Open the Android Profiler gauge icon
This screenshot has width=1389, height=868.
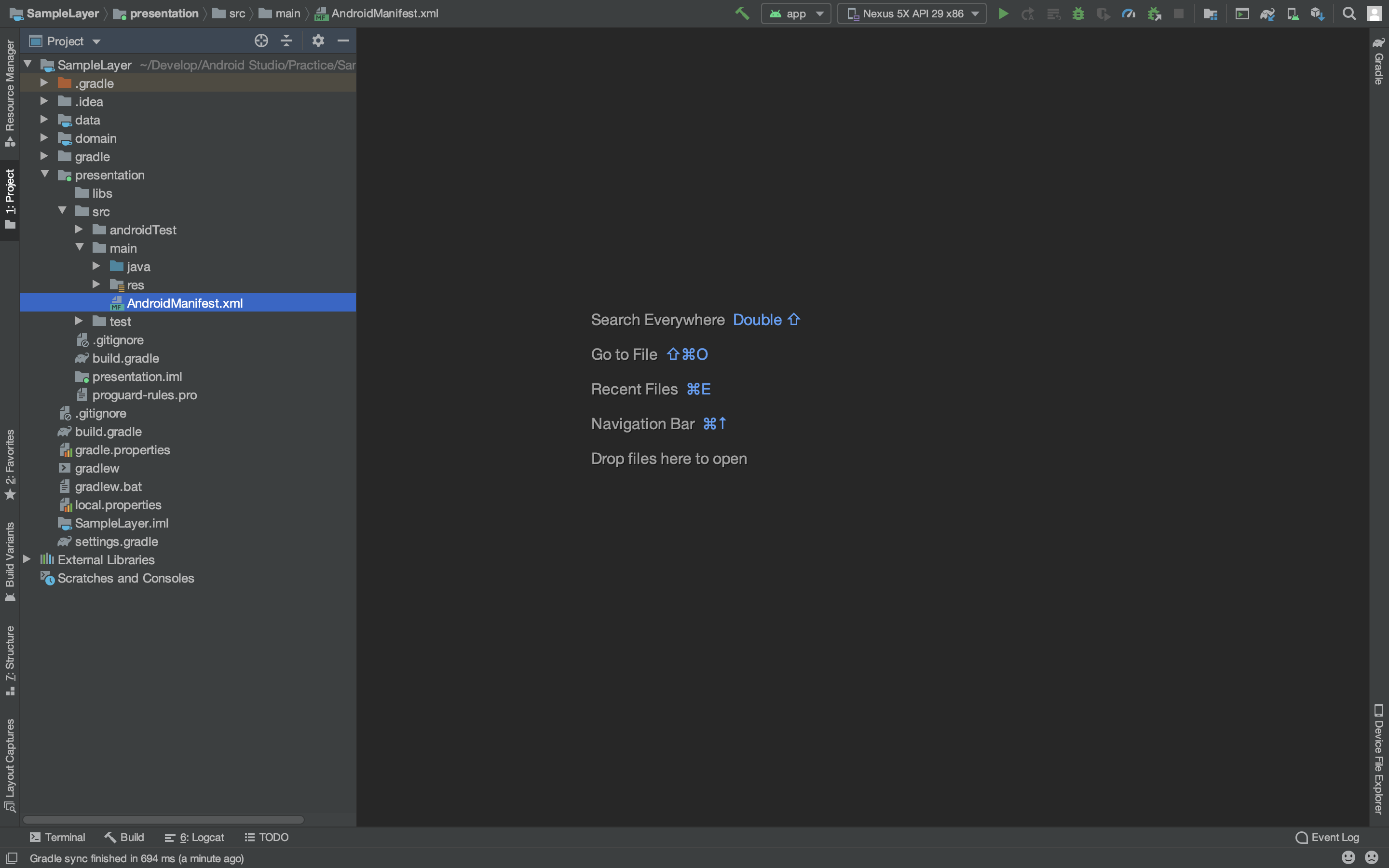[x=1128, y=14]
